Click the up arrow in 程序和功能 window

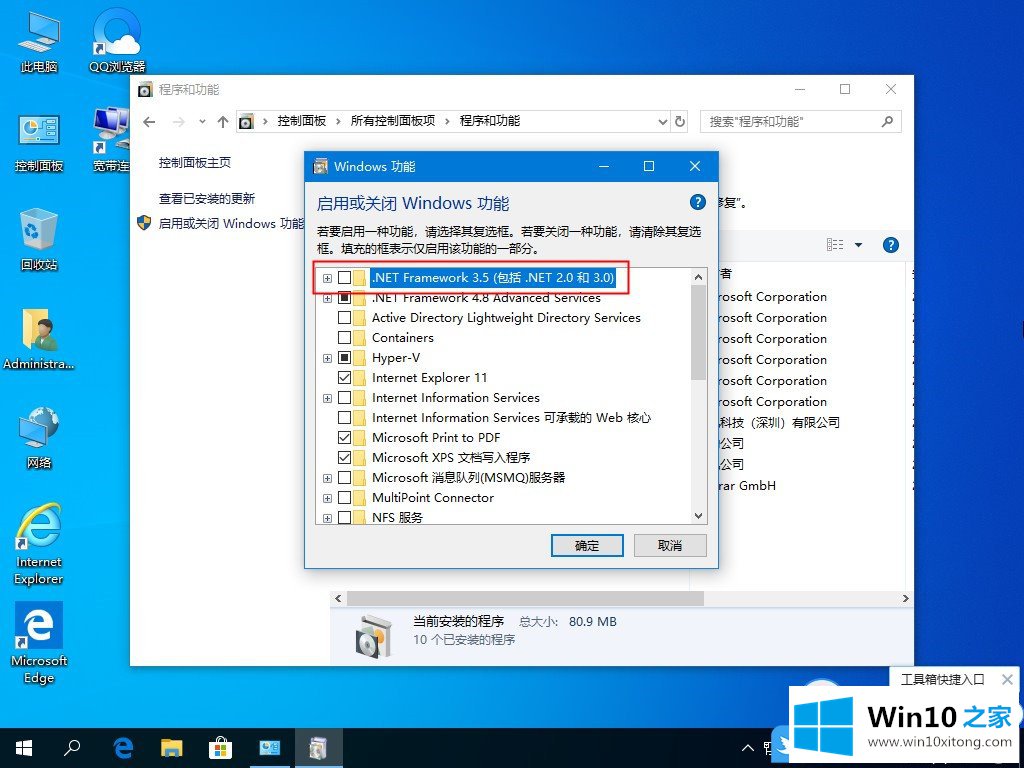coord(223,121)
